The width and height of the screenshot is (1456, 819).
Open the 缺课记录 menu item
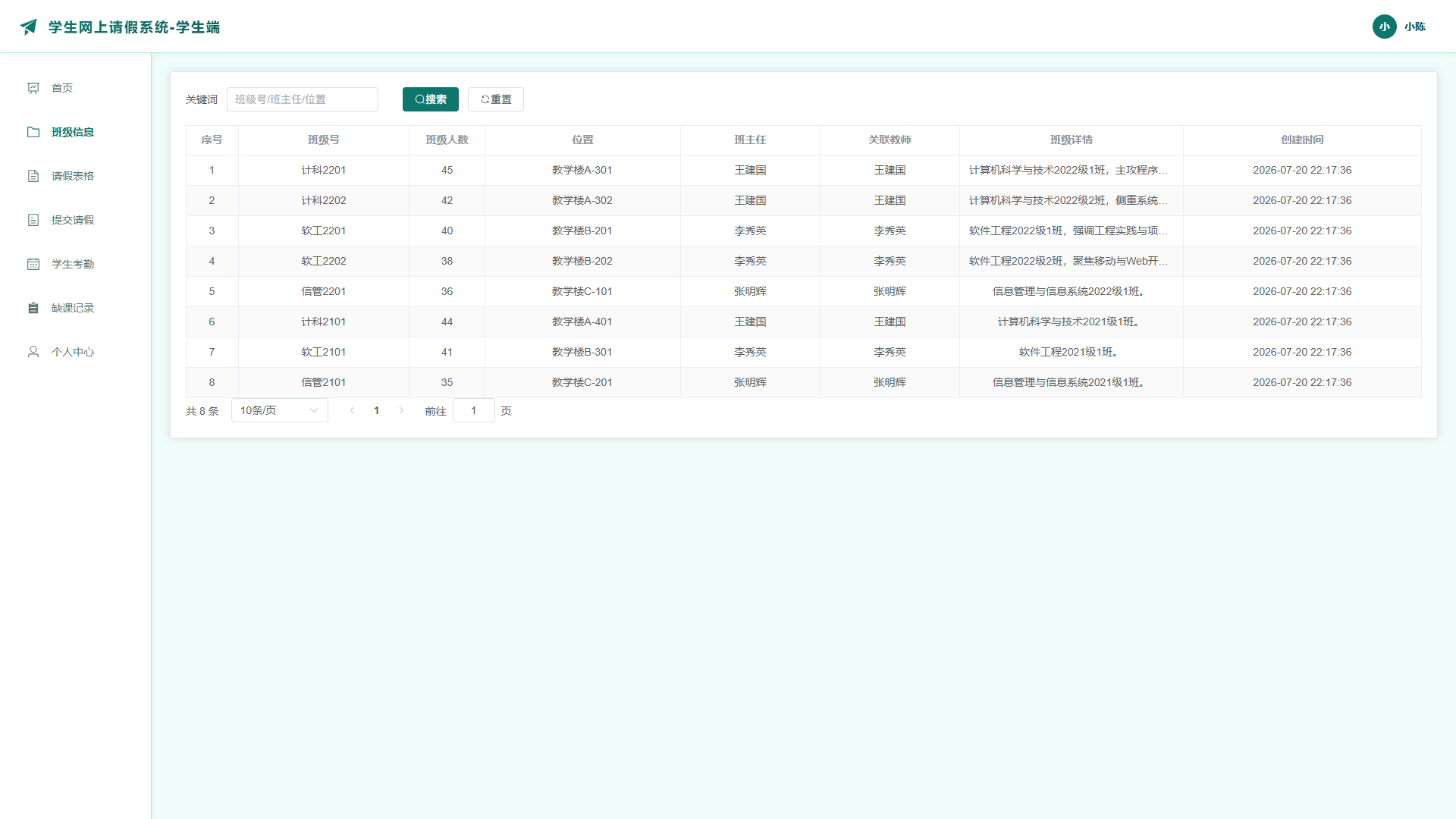[x=76, y=308]
